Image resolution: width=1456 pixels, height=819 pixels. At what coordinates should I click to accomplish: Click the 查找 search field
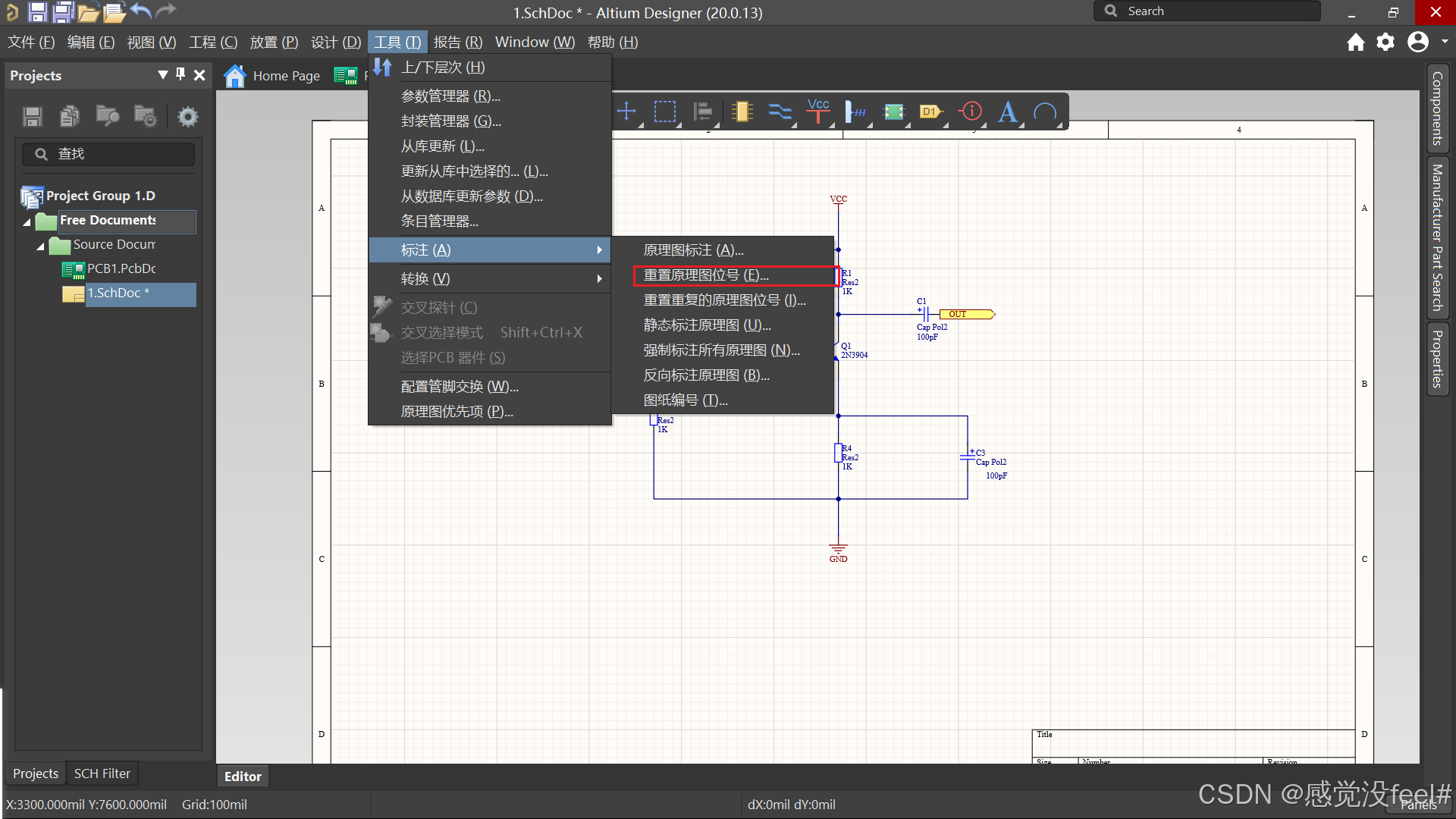pos(110,154)
